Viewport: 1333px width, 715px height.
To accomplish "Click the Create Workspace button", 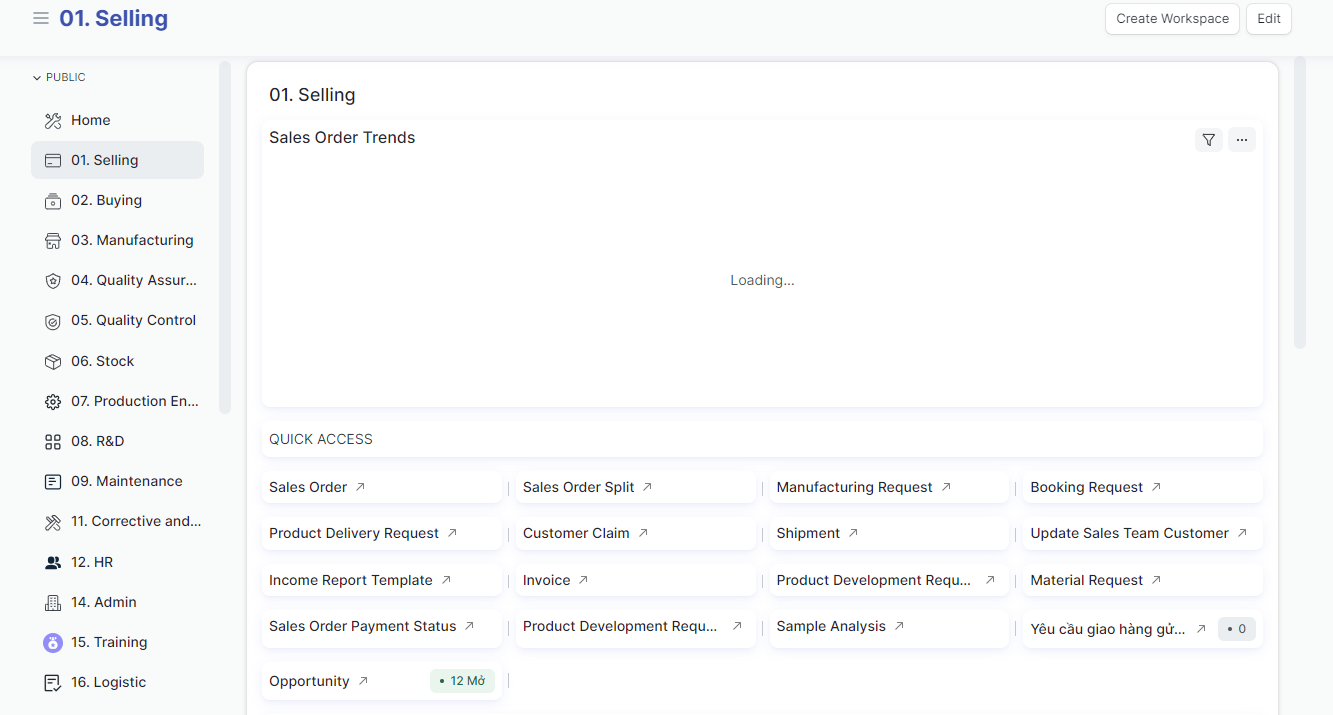I will (1172, 19).
